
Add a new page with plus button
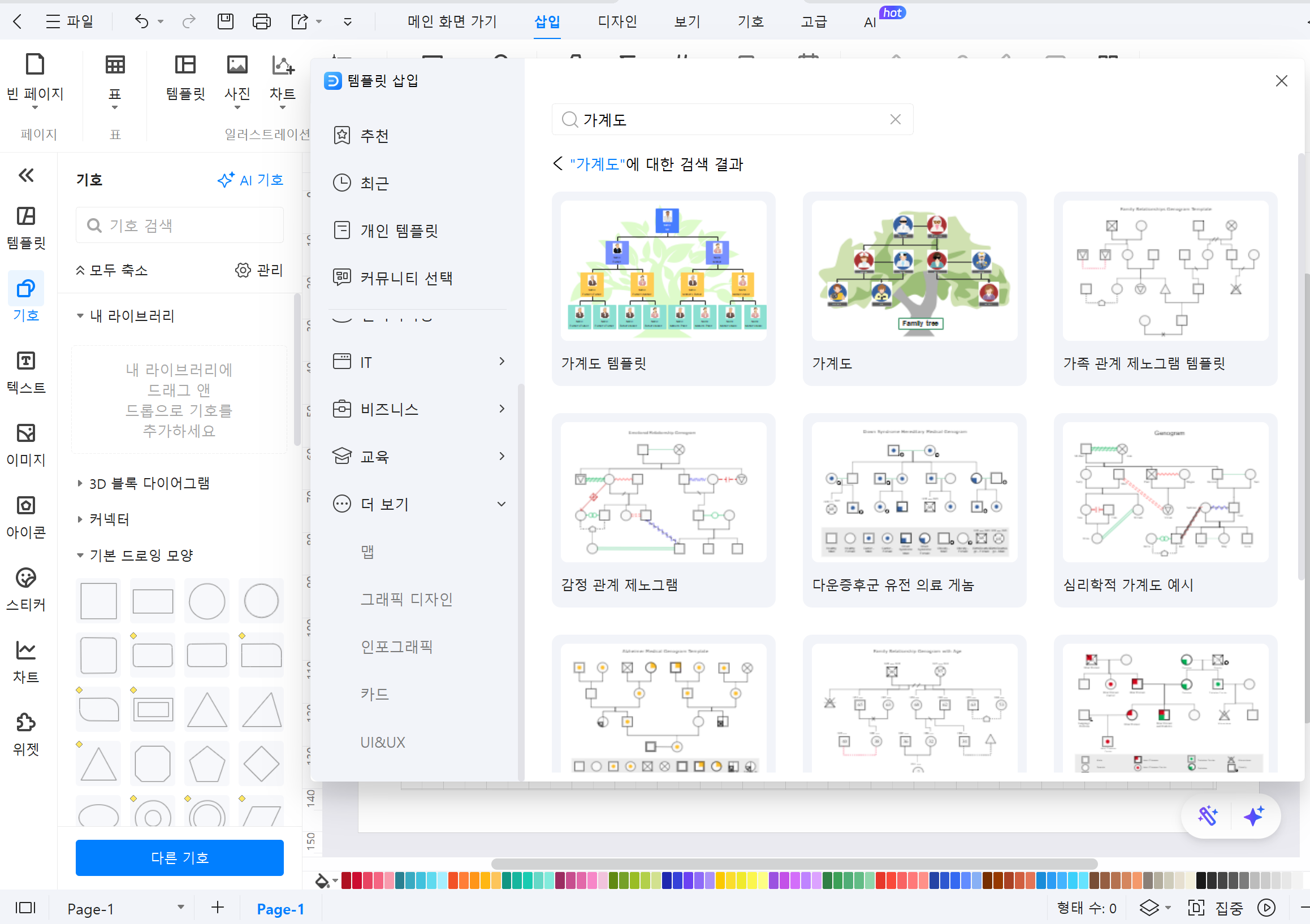217,908
